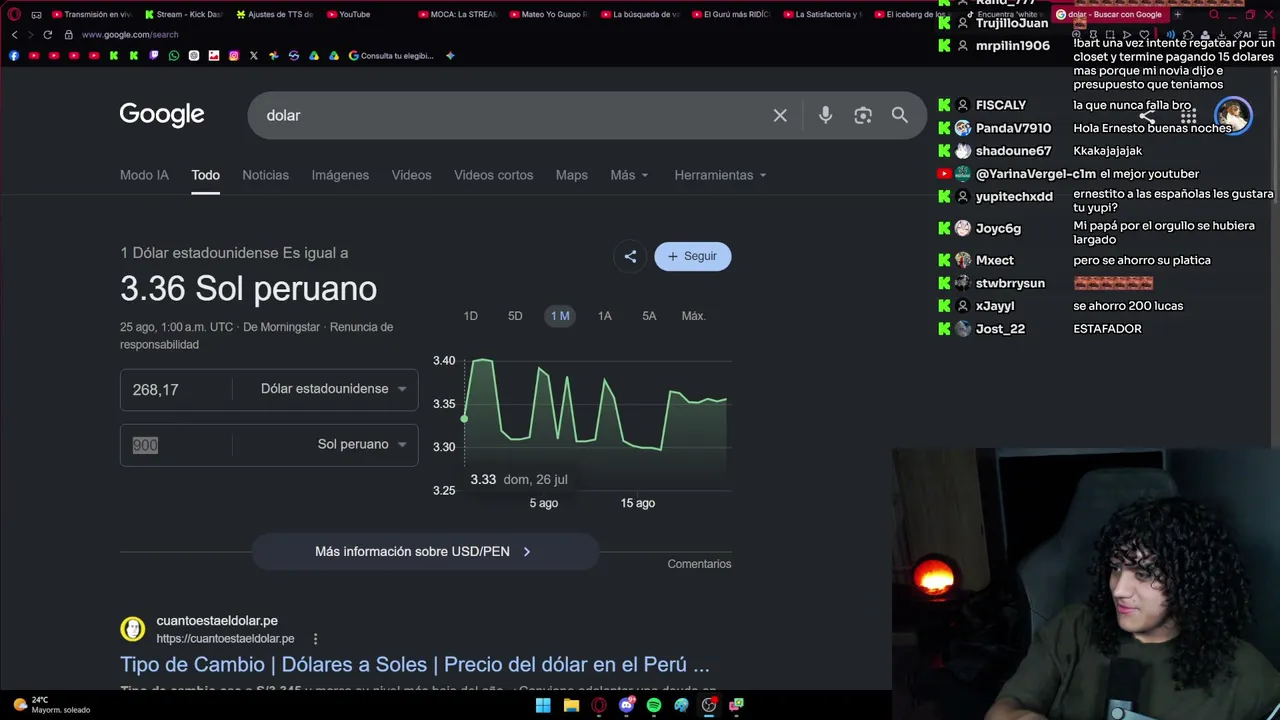This screenshot has height=720, width=1280.
Task: Click the chat username Jost_22
Action: pyautogui.click(x=1000, y=329)
